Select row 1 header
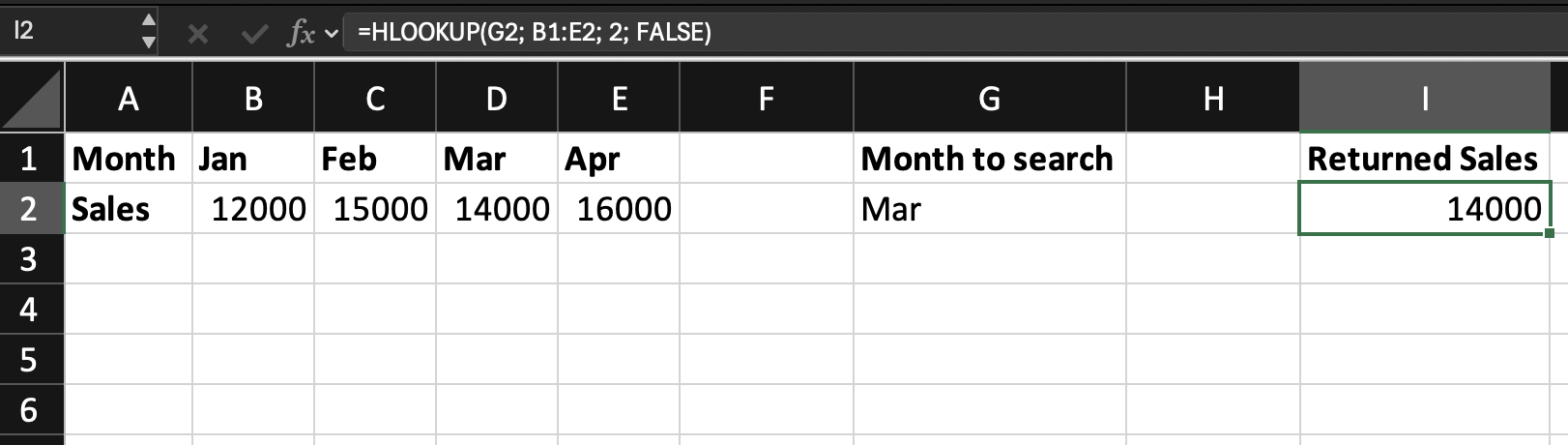Screen dimensions: 1568x445 tap(29, 159)
